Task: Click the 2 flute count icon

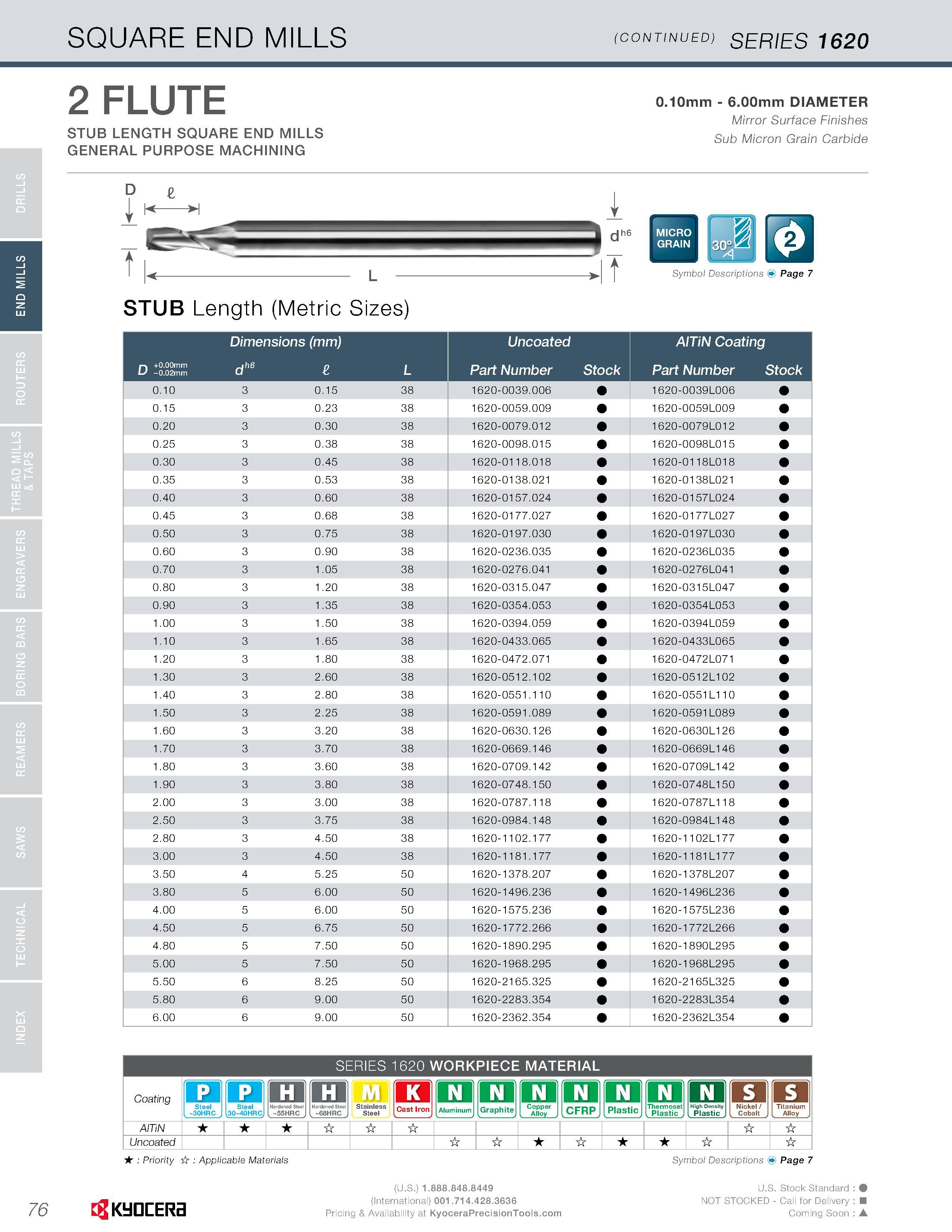Action: 789,238
